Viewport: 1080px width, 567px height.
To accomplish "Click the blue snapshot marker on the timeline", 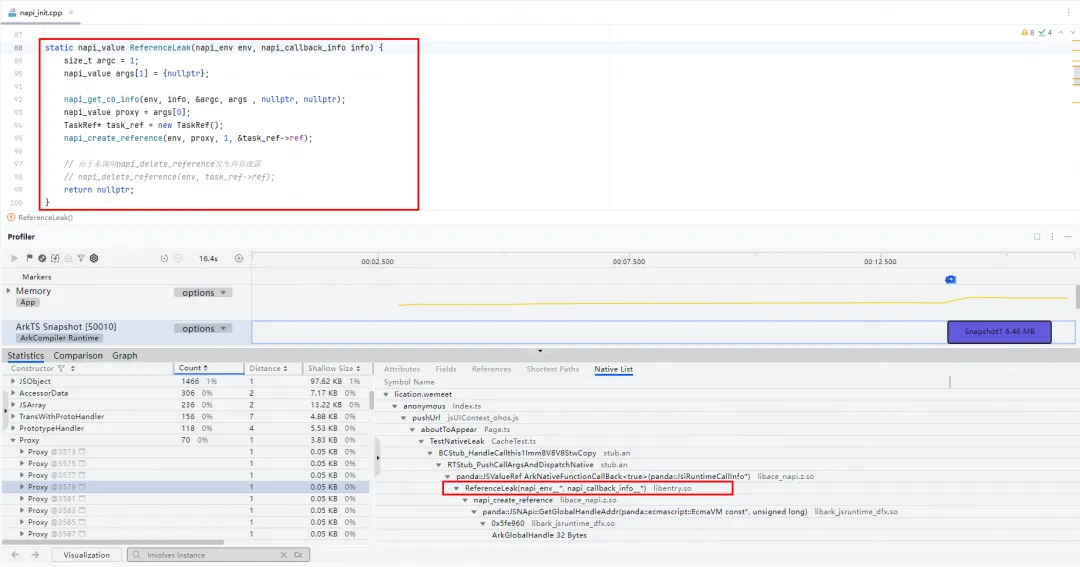I will [x=951, y=279].
